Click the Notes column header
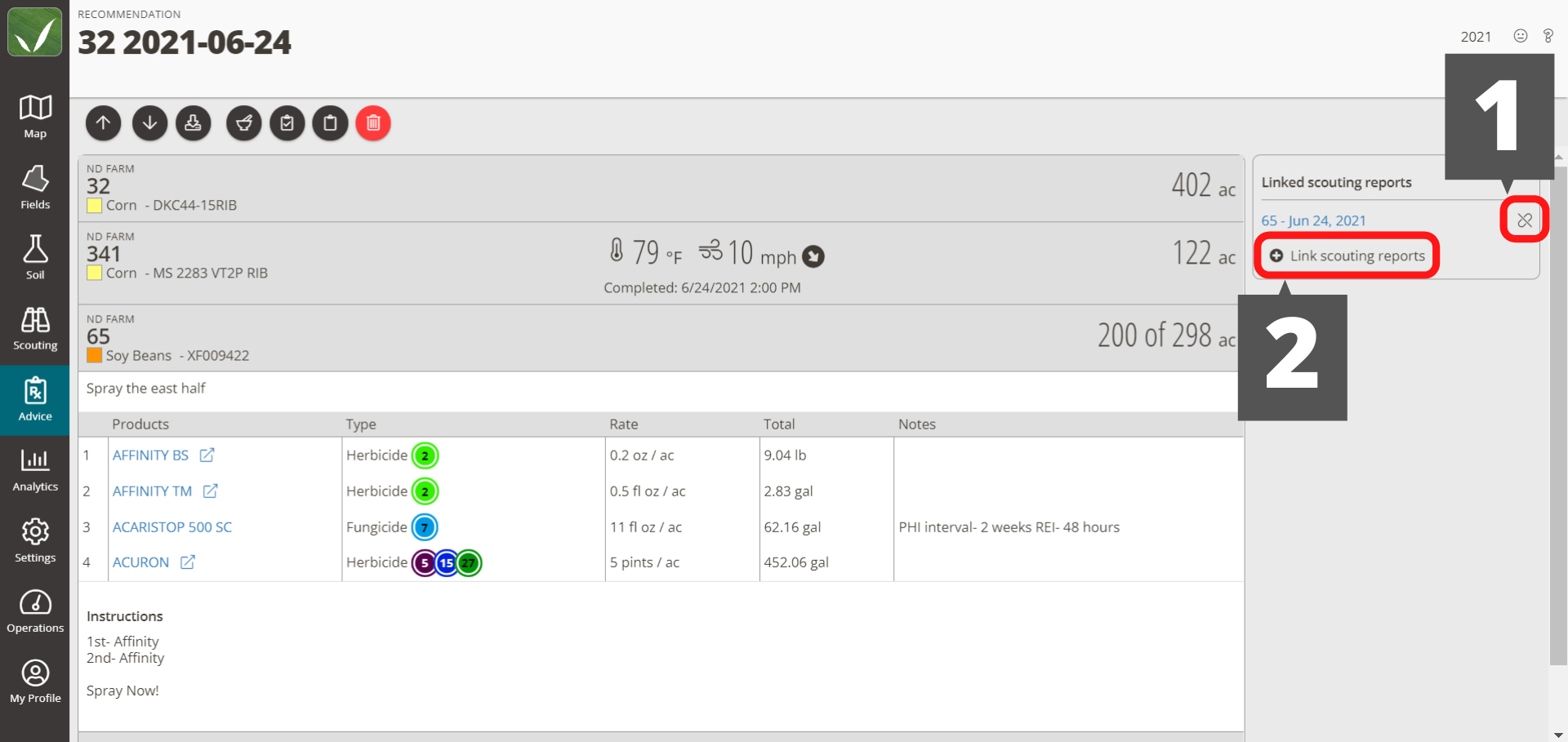The height and width of the screenshot is (742, 1568). (917, 424)
